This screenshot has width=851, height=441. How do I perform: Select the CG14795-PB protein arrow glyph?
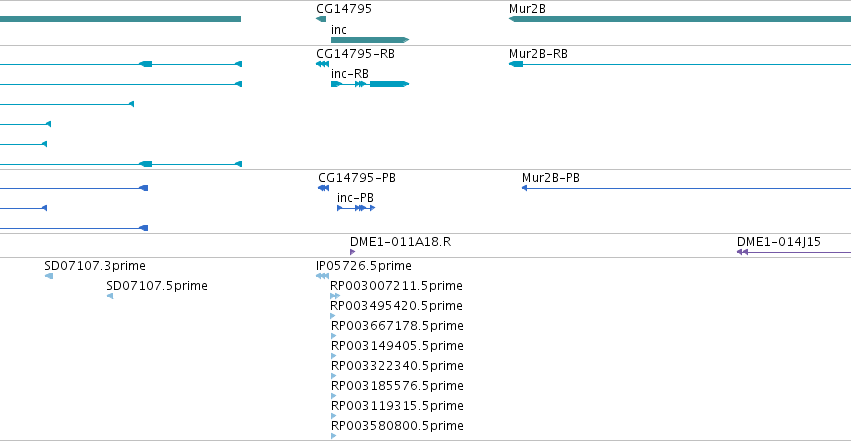[x=323, y=188]
